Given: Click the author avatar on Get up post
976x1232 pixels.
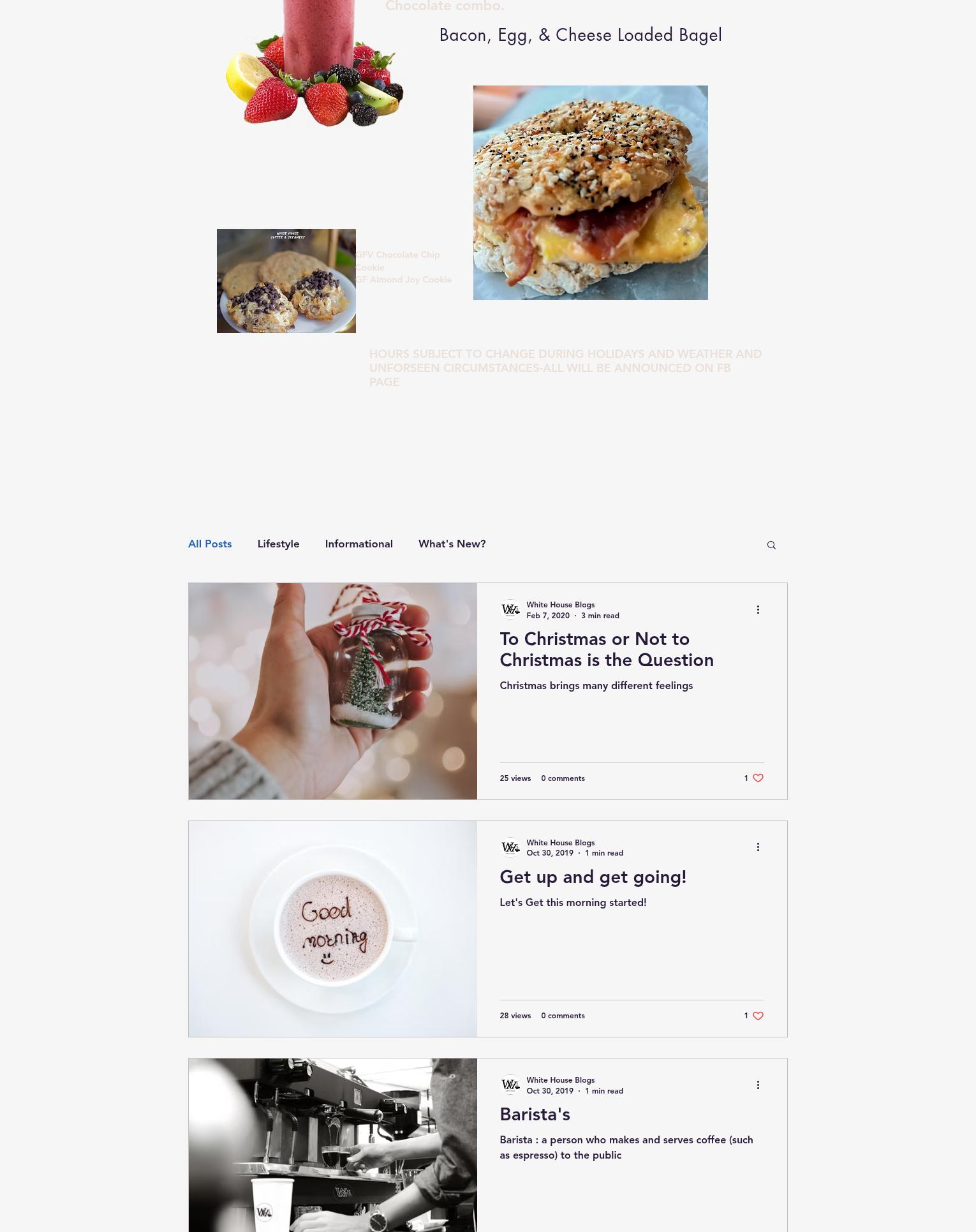Looking at the screenshot, I should [x=510, y=847].
